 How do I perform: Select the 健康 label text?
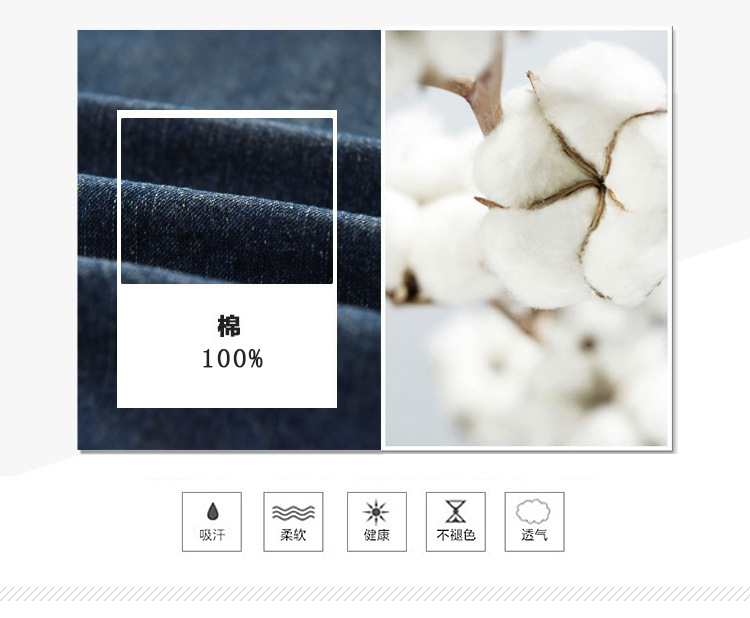click(x=376, y=535)
